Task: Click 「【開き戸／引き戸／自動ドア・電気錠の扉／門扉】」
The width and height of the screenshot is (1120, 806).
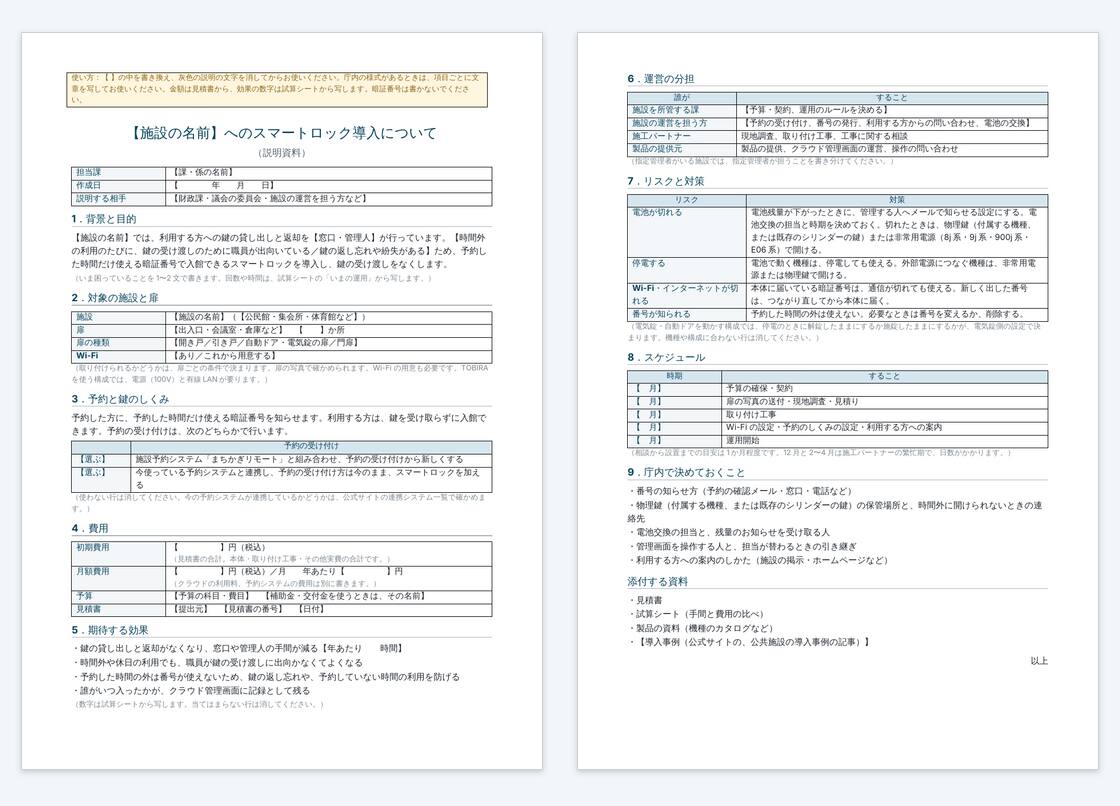Action: [266, 343]
